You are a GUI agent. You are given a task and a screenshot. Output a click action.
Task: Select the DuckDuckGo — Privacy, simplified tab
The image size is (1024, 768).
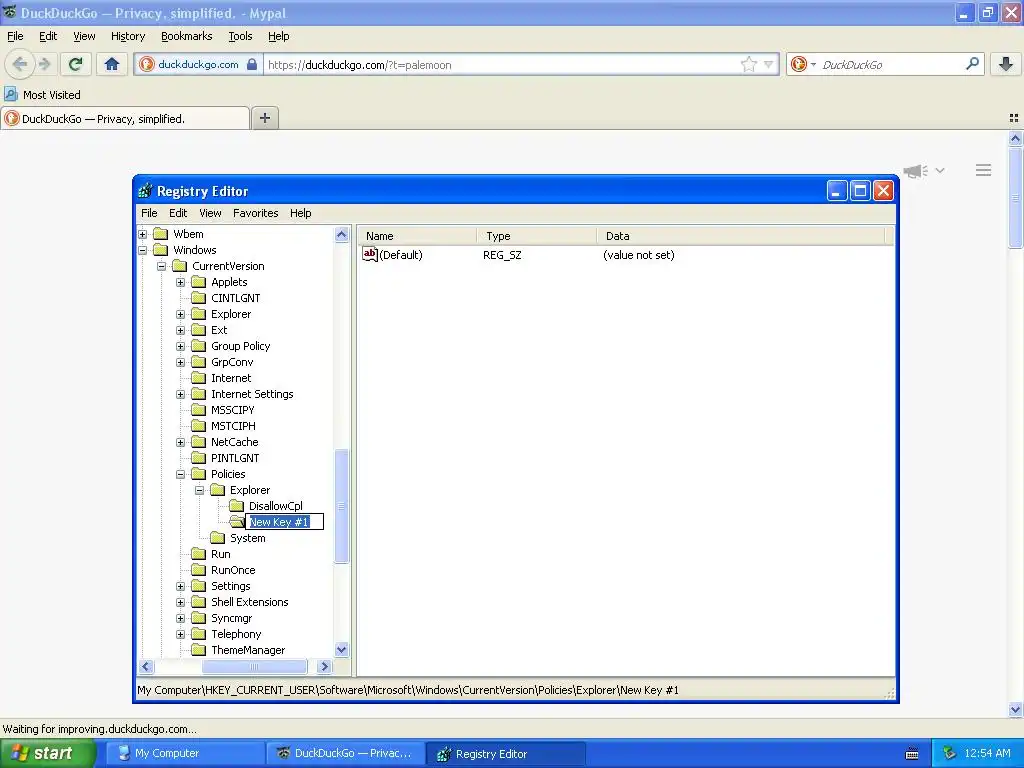(x=125, y=118)
